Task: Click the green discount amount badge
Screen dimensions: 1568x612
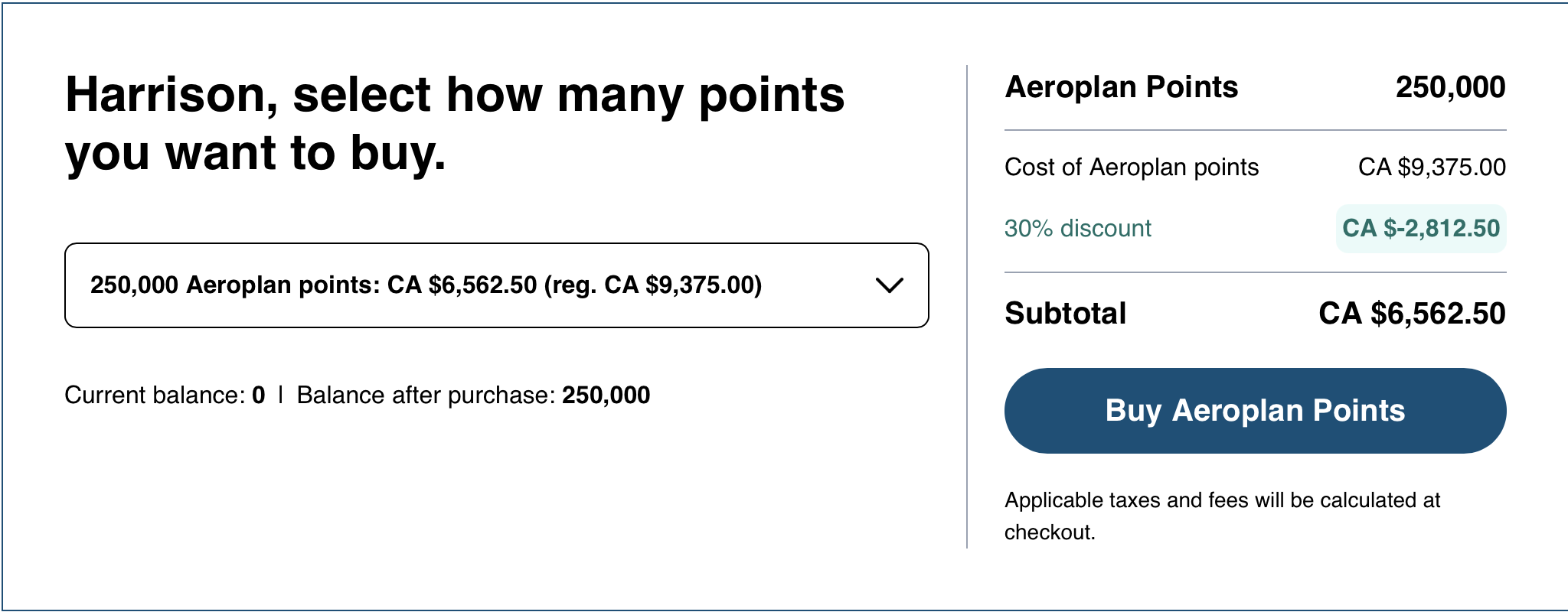Action: point(1421,228)
